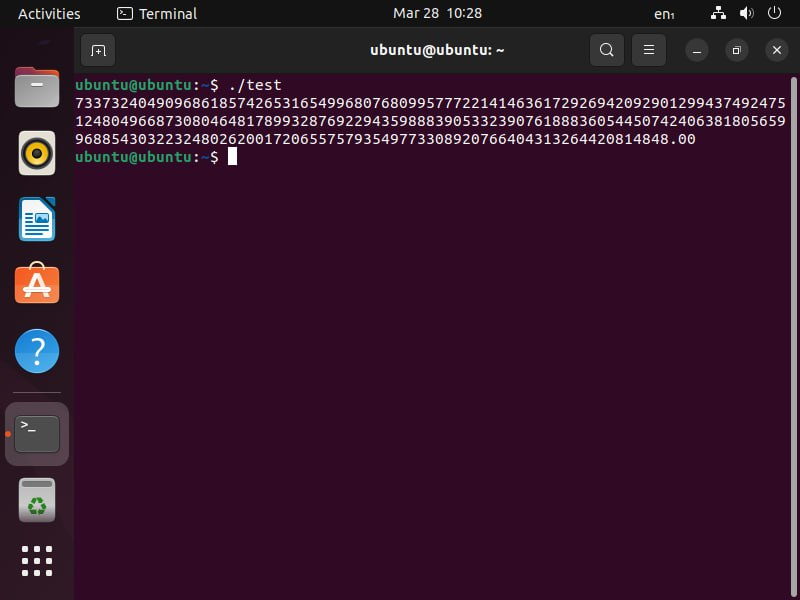800x600 pixels.
Task: Click the output line starting with 12480496
Action: click(x=430, y=121)
